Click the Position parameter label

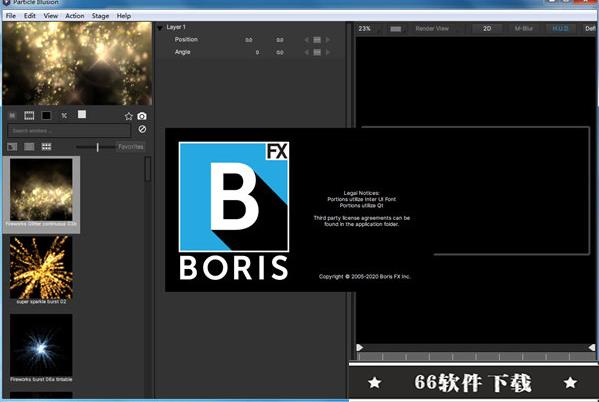pos(186,39)
